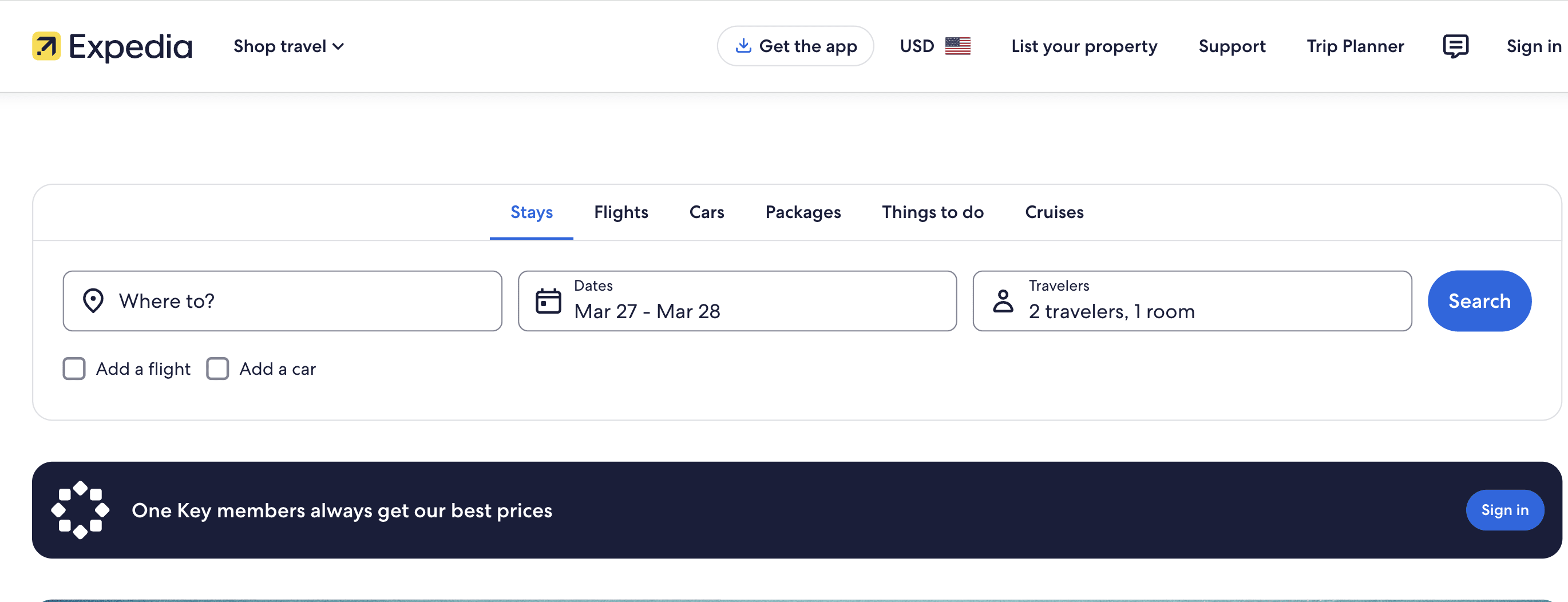Expand the Shop travel menu

tap(288, 46)
